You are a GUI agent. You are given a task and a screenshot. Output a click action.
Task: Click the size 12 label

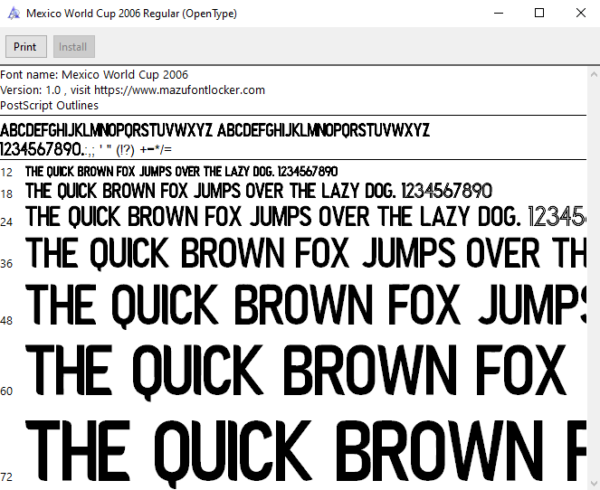(7, 173)
